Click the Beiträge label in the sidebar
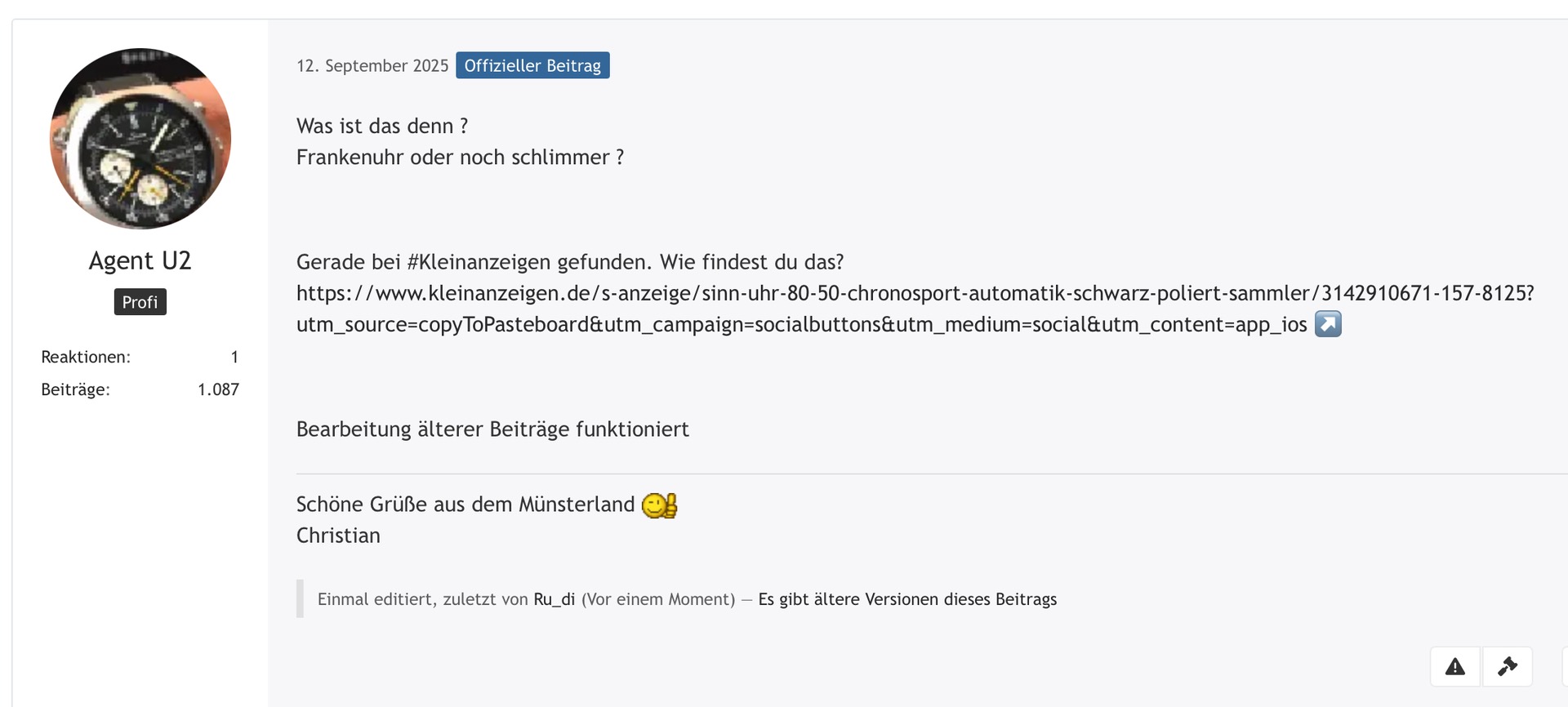The image size is (1568, 707). pyautogui.click(x=75, y=389)
